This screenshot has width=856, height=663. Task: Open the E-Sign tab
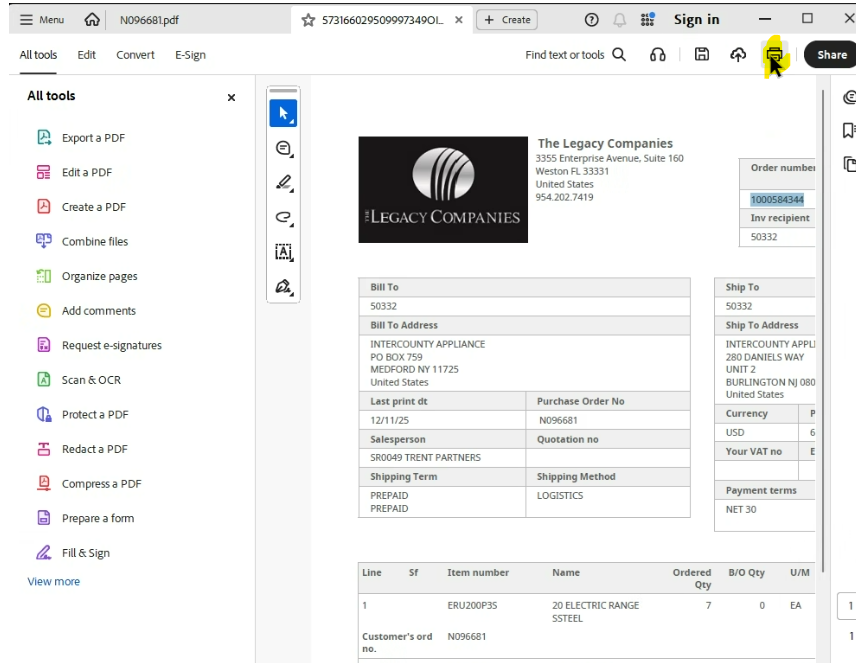pyautogui.click(x=190, y=55)
